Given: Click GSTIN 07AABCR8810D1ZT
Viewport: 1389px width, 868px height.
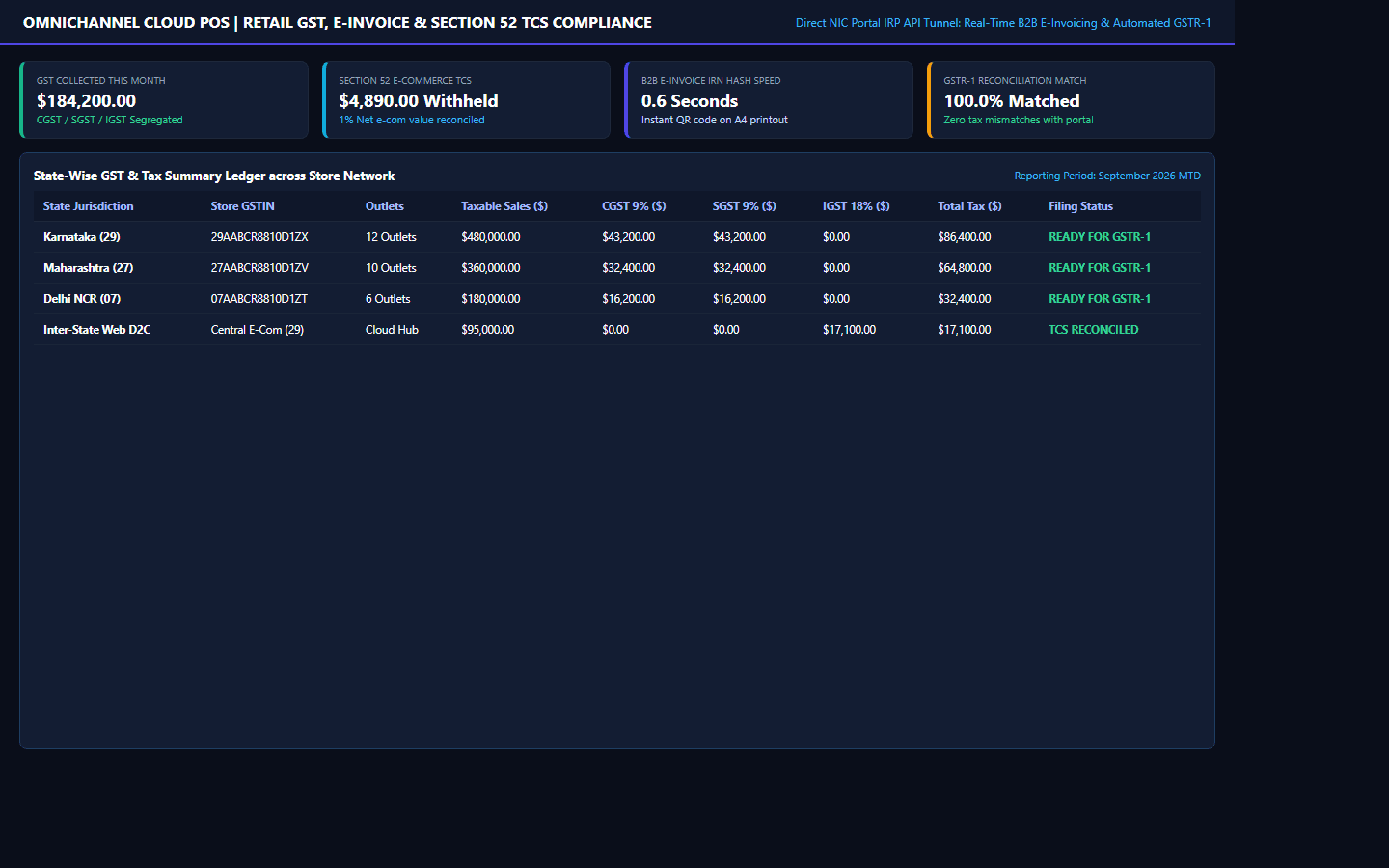Looking at the screenshot, I should [259, 299].
